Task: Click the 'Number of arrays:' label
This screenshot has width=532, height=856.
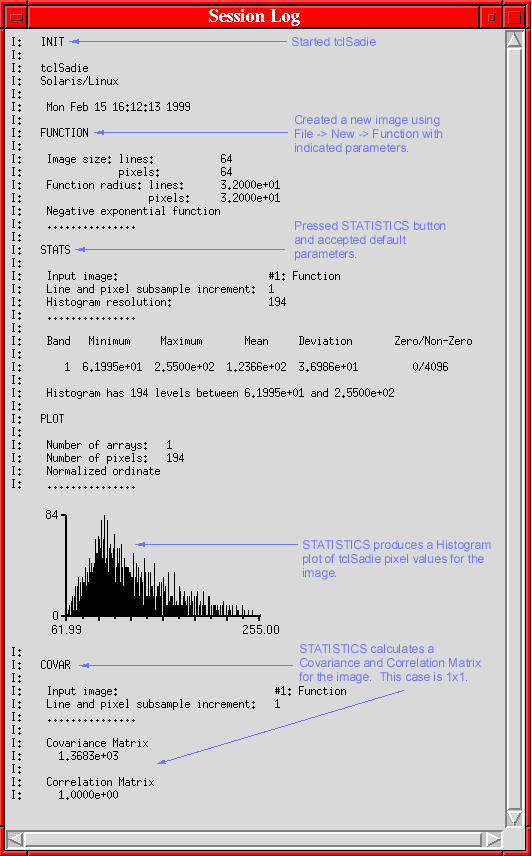Action: [98, 445]
